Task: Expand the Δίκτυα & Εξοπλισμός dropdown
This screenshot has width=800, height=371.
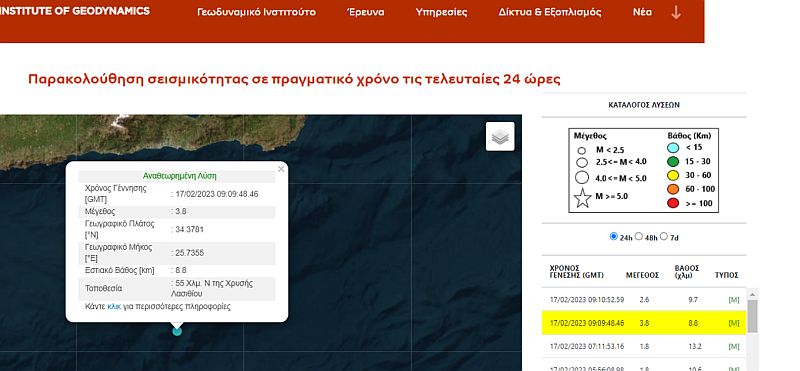Action: 550,12
